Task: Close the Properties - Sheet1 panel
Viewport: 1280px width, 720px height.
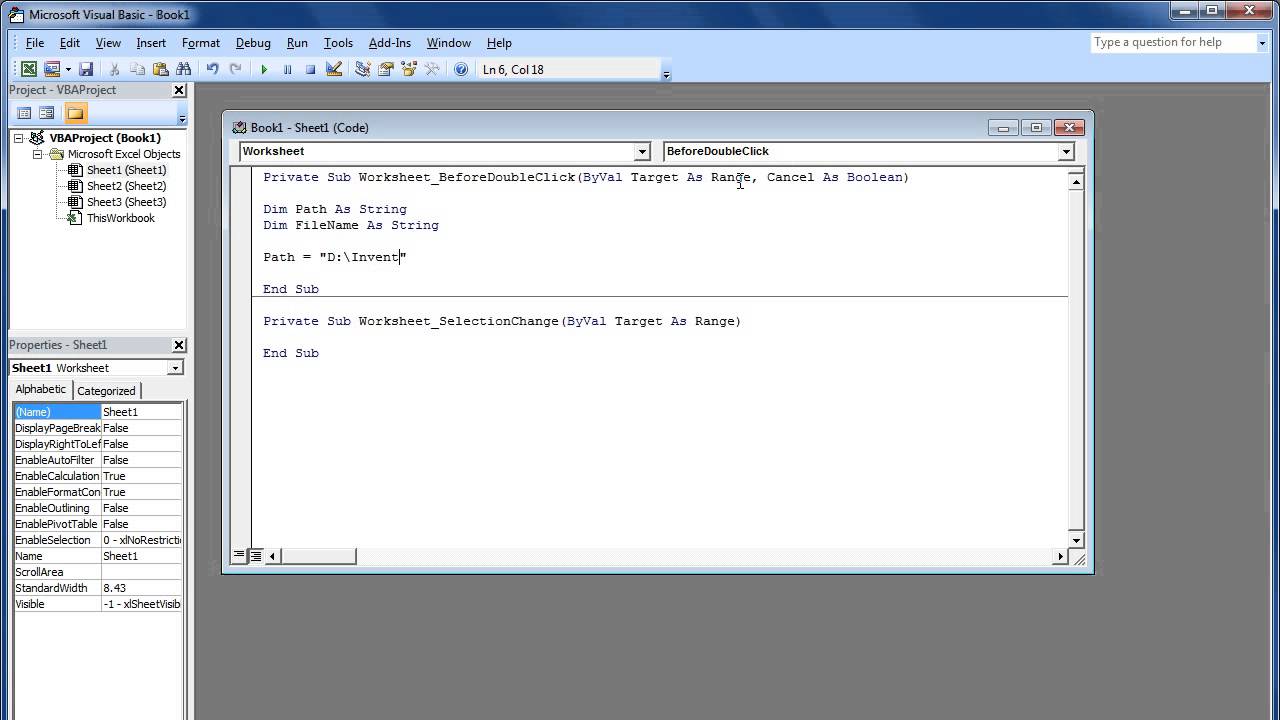Action: [x=179, y=345]
